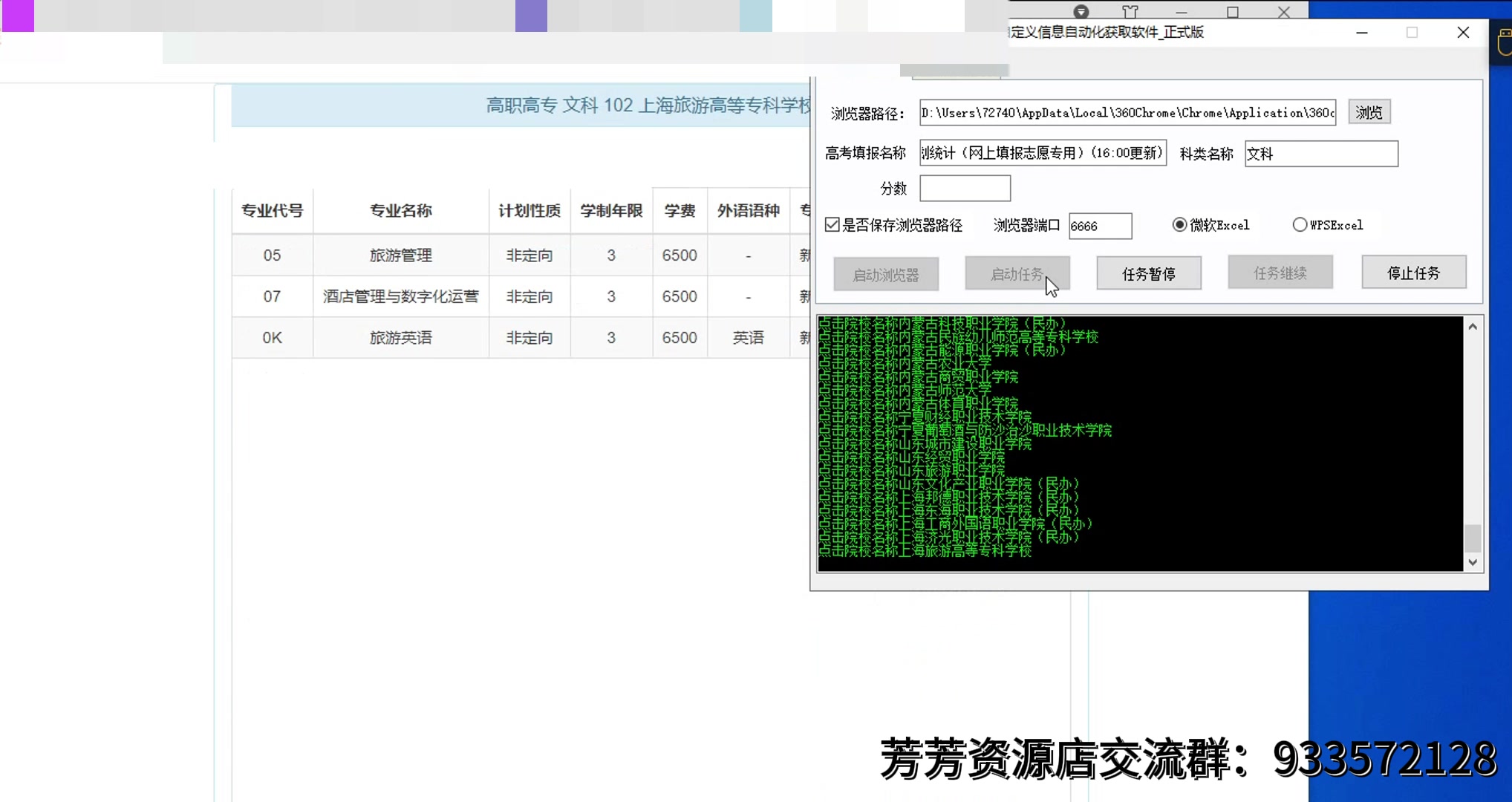Screen dimensions: 1512x802
Task: Pause the task with 任务暂停 button
Action: (1149, 273)
